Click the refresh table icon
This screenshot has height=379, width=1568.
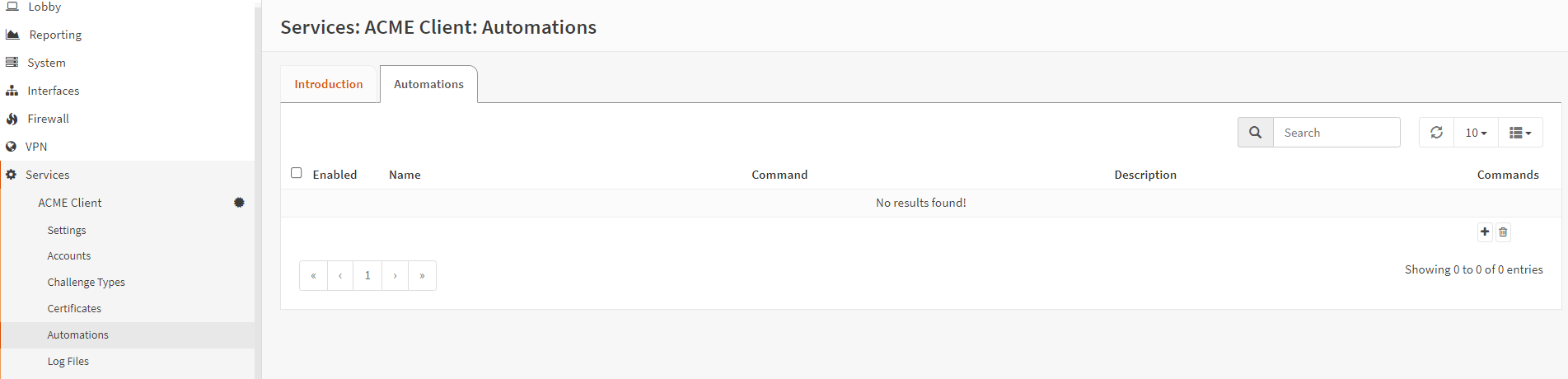click(1436, 133)
